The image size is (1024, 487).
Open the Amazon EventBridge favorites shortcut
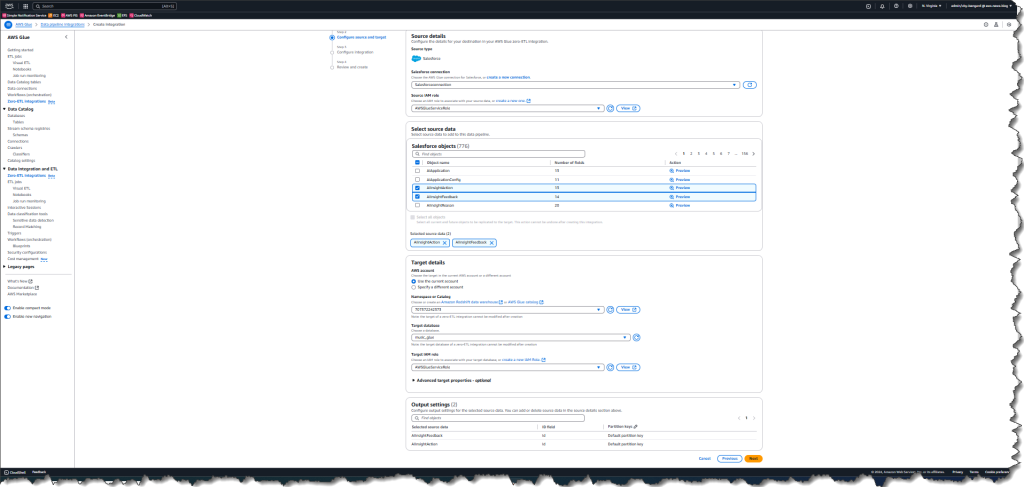98,15
